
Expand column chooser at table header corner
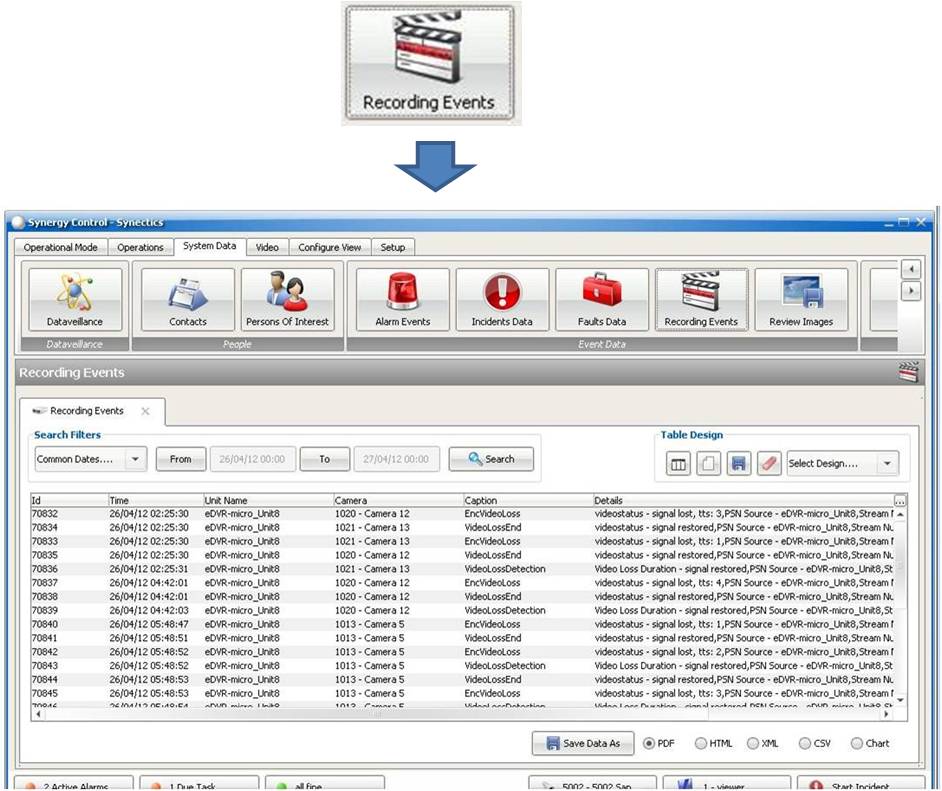(x=900, y=500)
